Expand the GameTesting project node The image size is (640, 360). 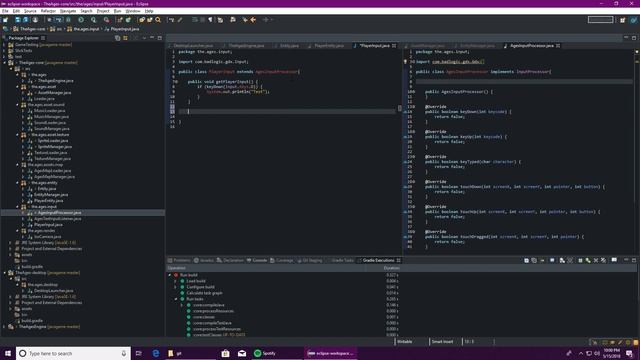5,45
